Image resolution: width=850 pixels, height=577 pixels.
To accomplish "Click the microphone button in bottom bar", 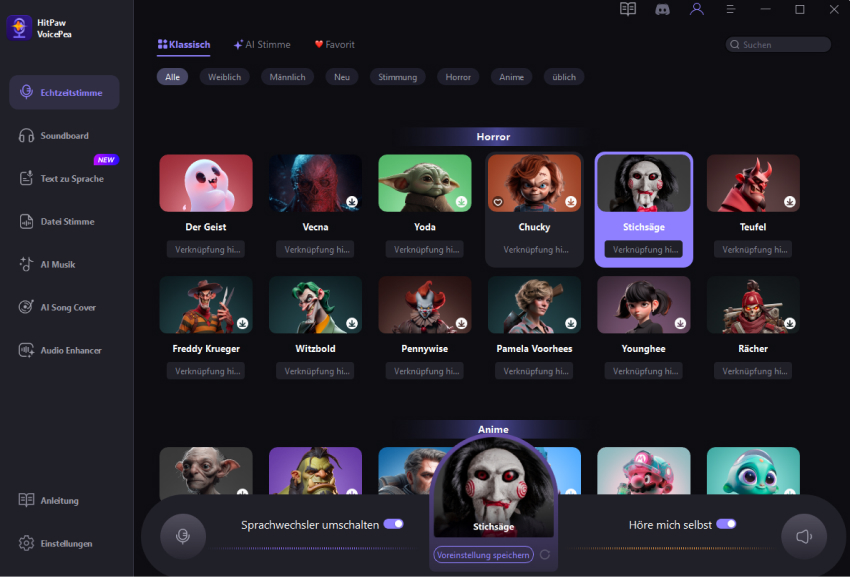I will pos(183,536).
